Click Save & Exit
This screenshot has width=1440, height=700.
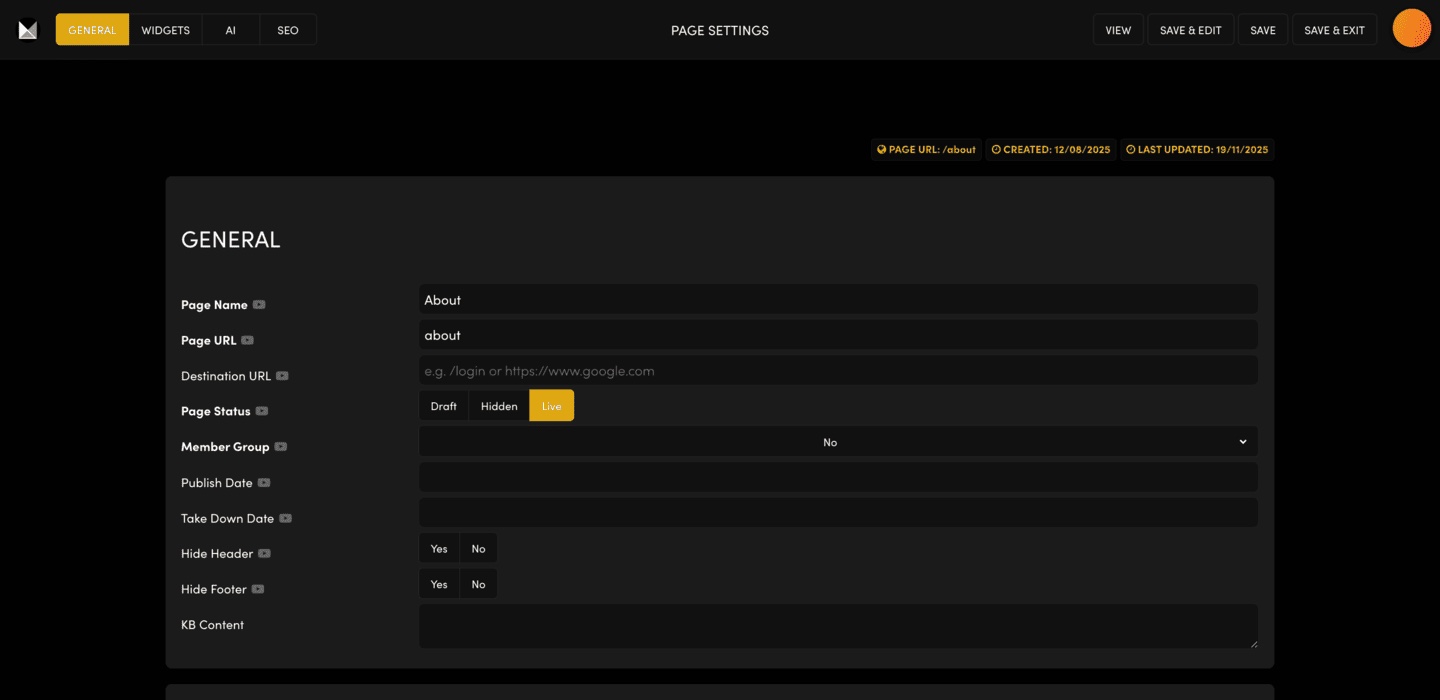click(x=1334, y=30)
